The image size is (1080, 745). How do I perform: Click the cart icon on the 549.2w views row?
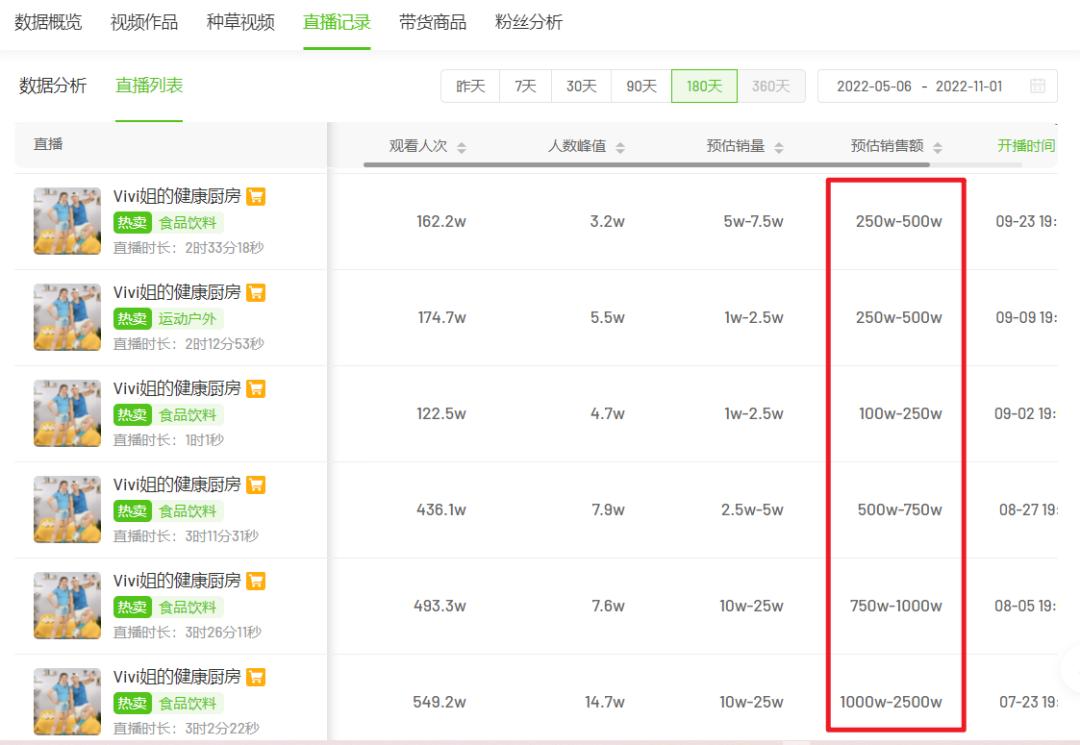[x=256, y=677]
